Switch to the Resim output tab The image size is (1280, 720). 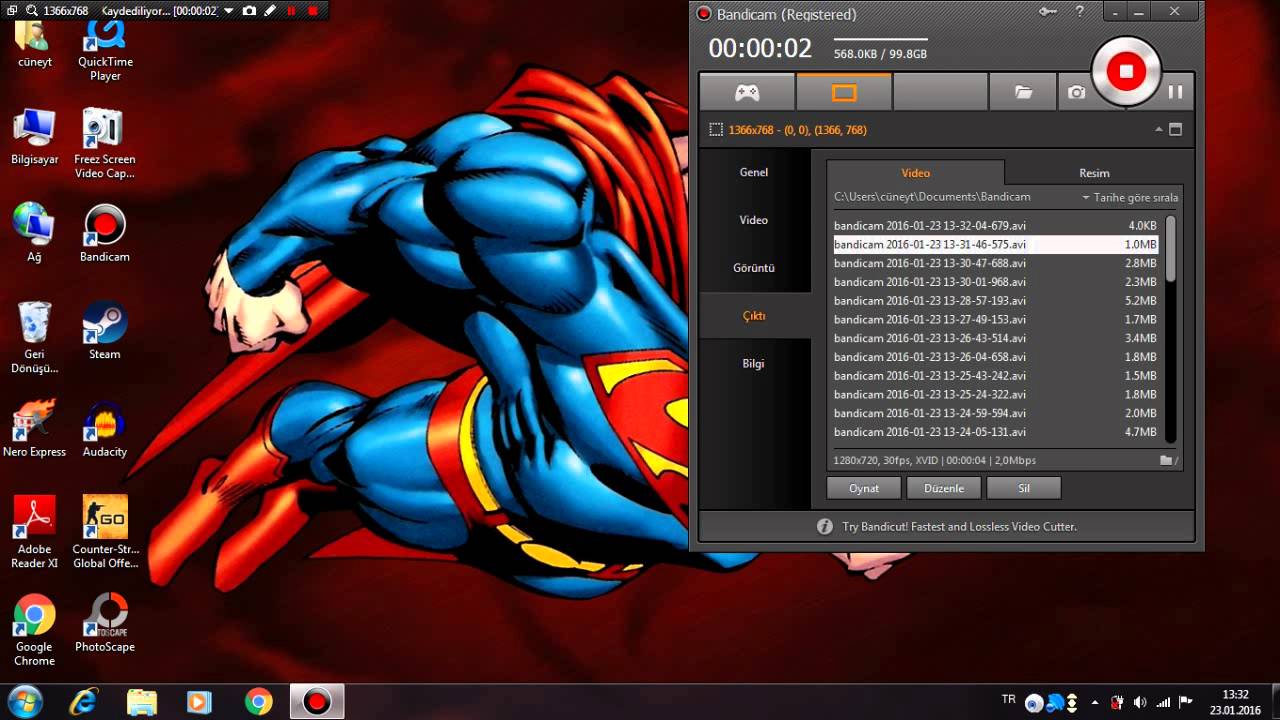(x=1094, y=173)
